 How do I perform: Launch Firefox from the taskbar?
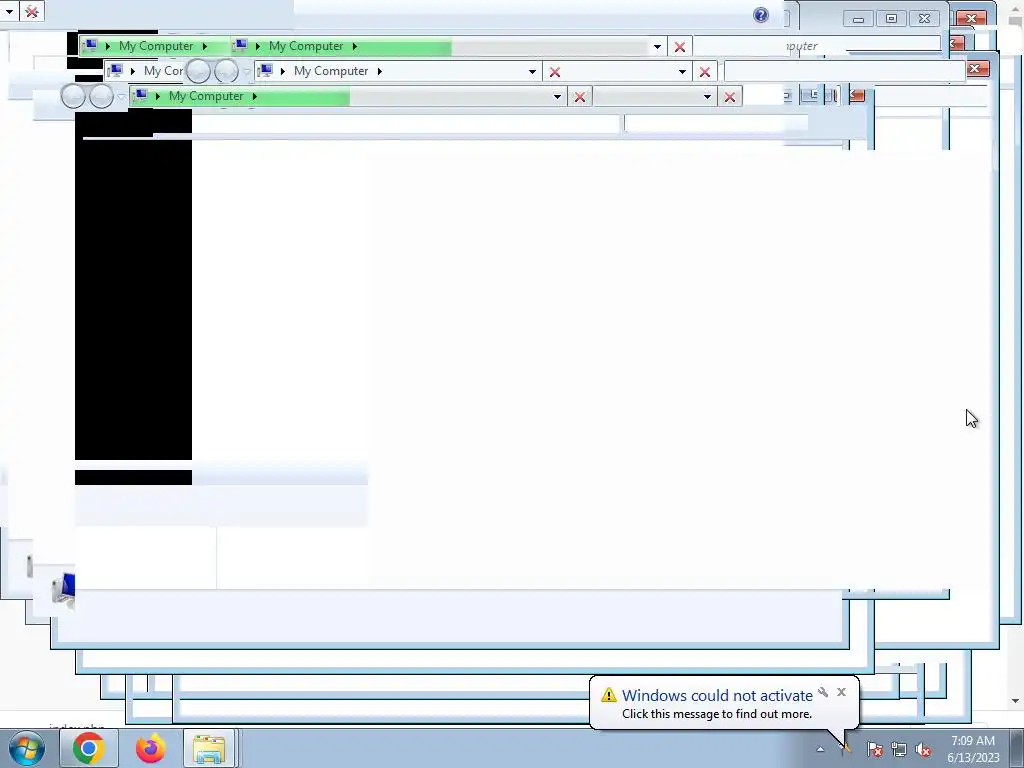click(150, 748)
